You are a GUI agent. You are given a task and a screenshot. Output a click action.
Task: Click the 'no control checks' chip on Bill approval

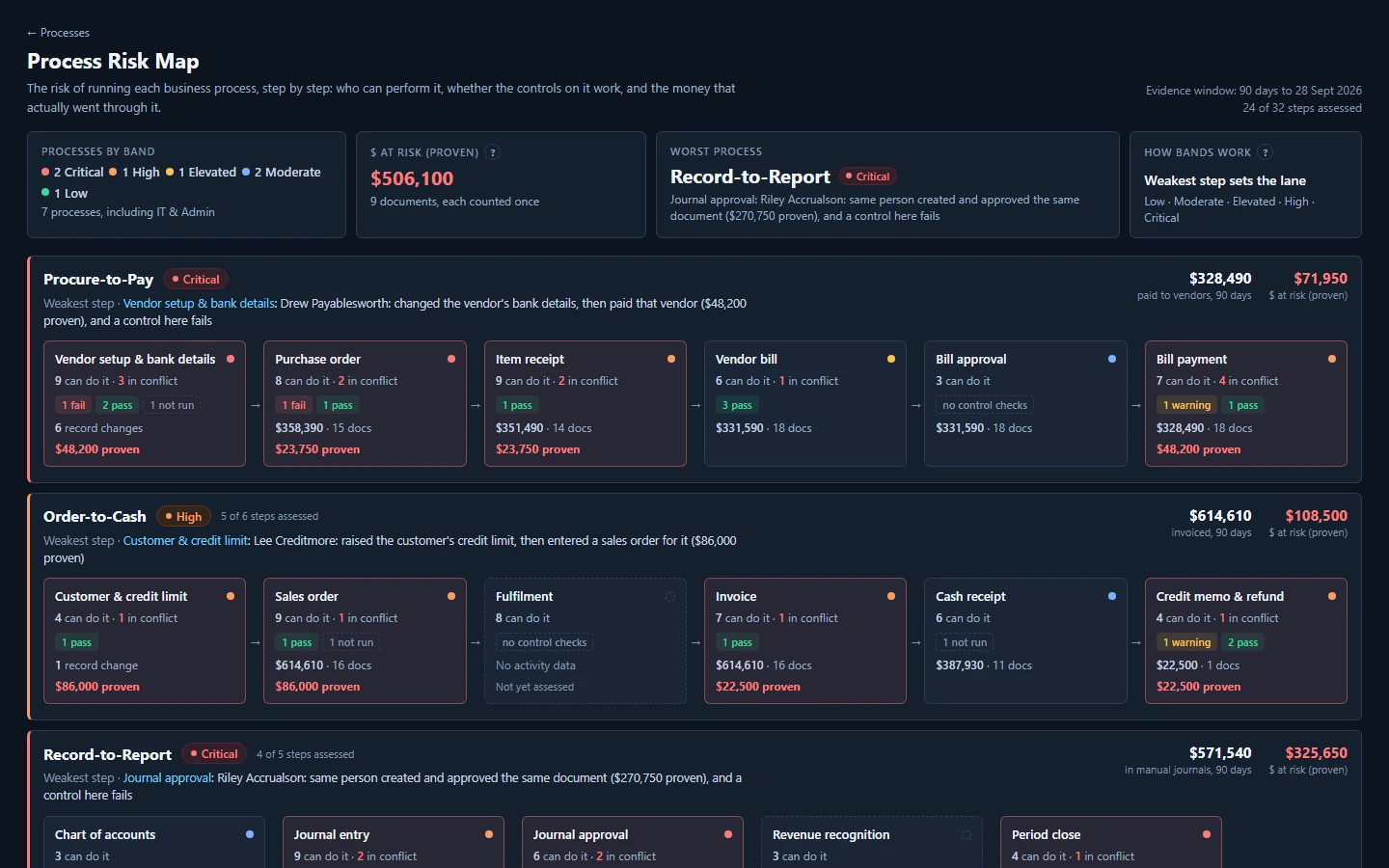(x=985, y=405)
